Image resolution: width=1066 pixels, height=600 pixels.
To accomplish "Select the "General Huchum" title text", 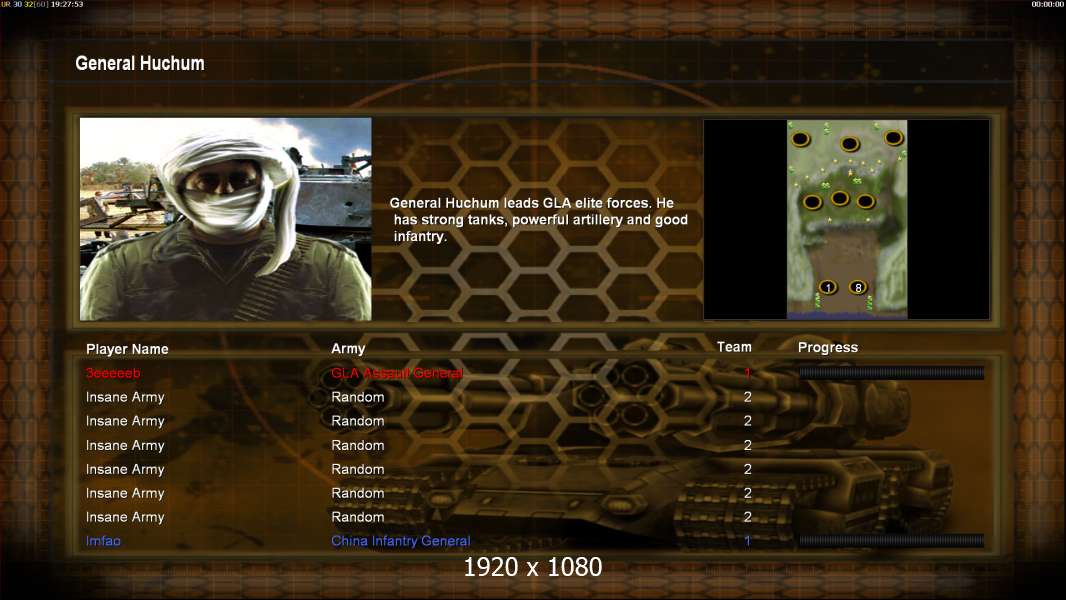I will tap(140, 63).
